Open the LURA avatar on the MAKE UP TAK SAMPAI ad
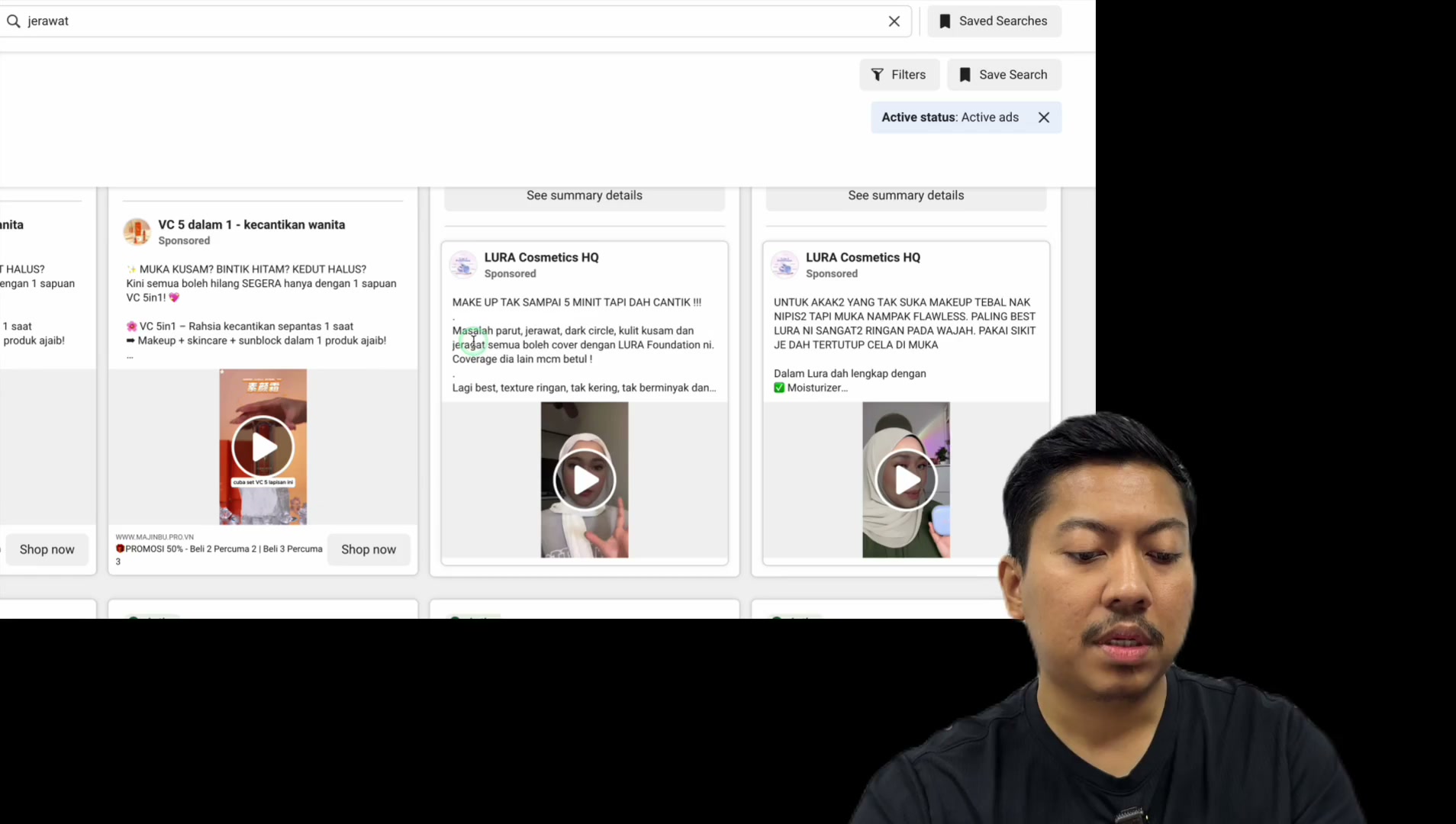 [462, 265]
